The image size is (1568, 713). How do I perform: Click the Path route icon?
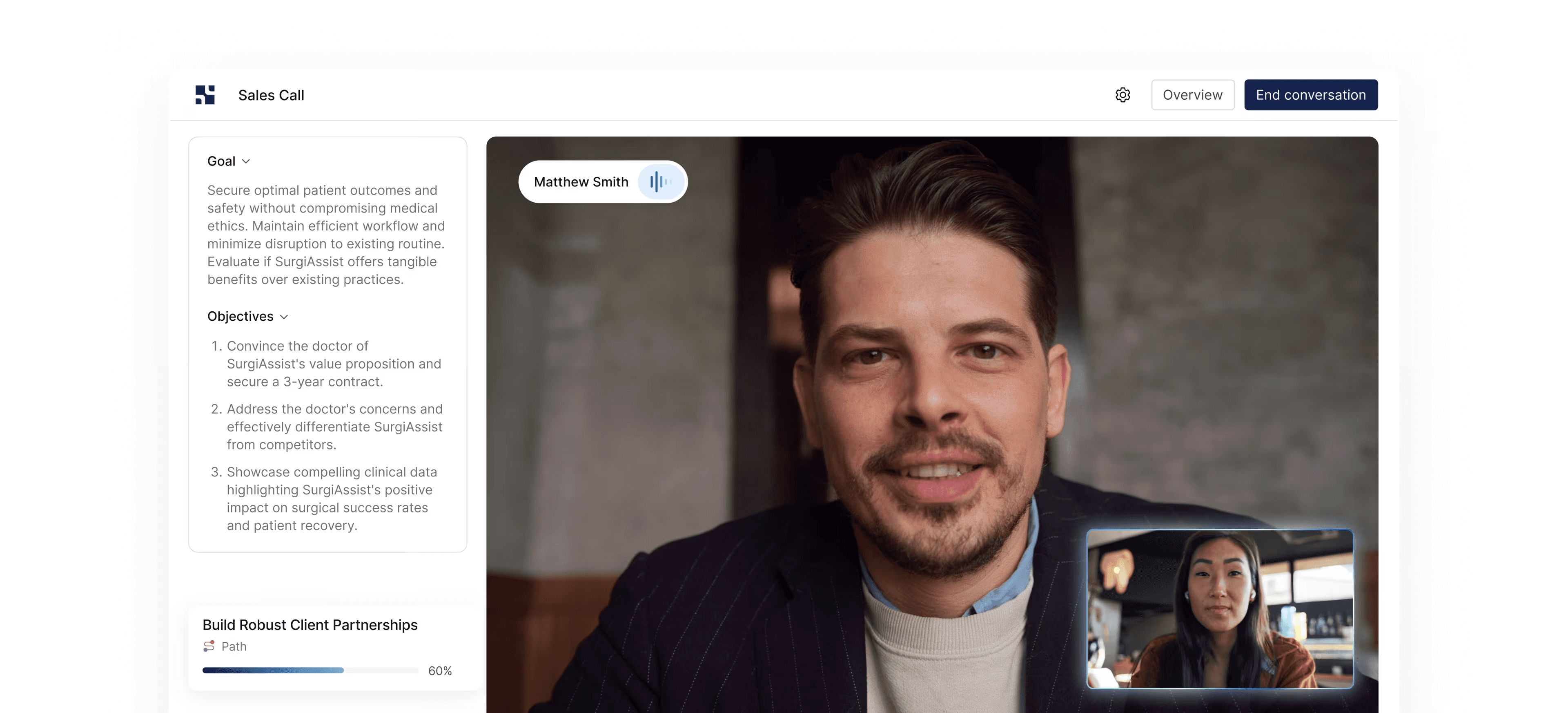click(x=209, y=646)
